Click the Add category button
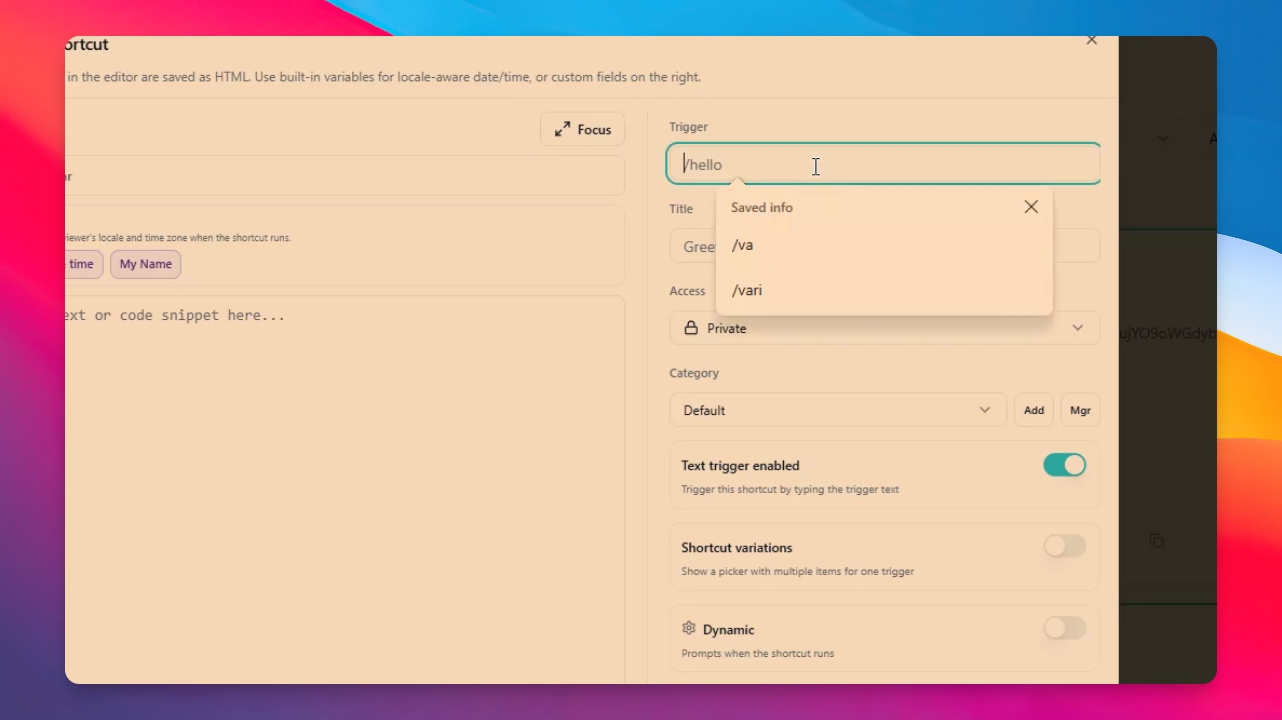Viewport: 1282px width, 720px height. tap(1034, 410)
